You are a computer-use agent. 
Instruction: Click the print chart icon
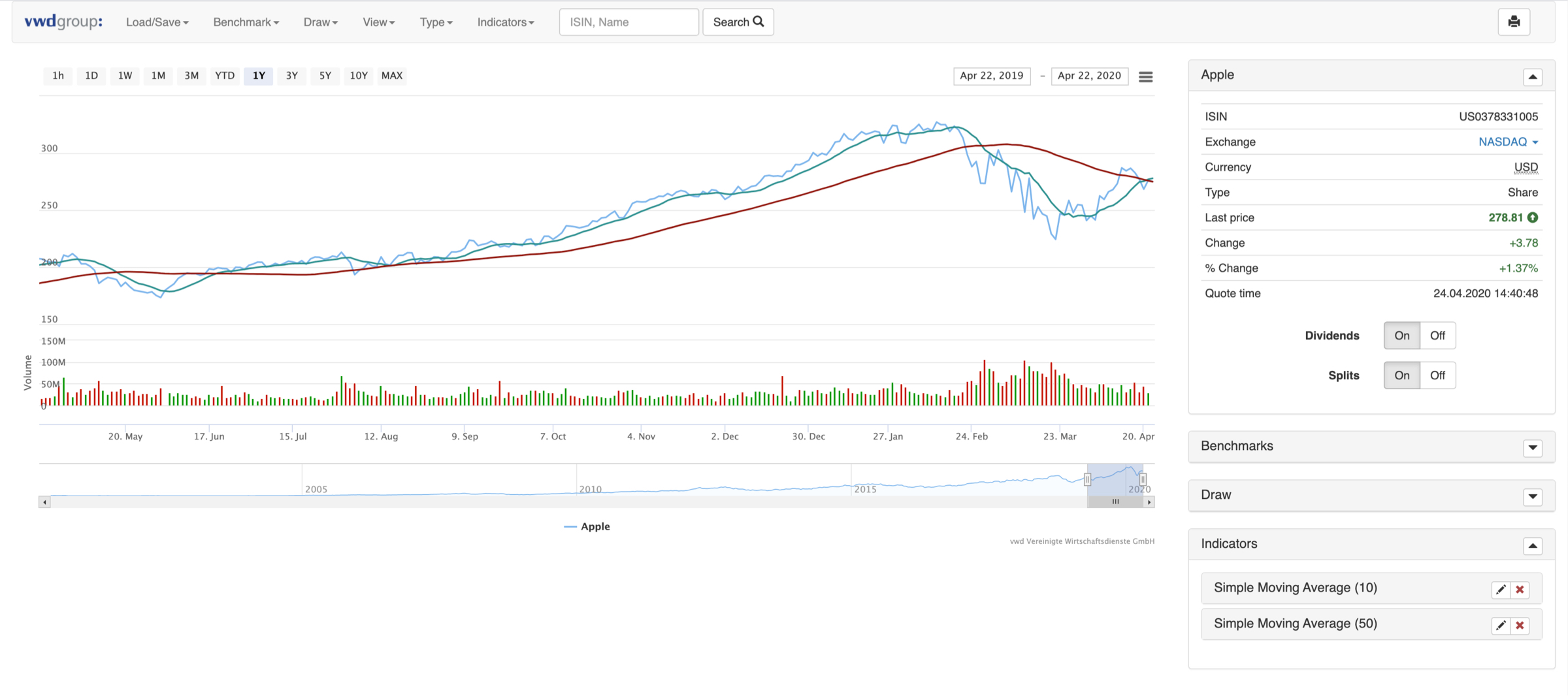coord(1514,22)
